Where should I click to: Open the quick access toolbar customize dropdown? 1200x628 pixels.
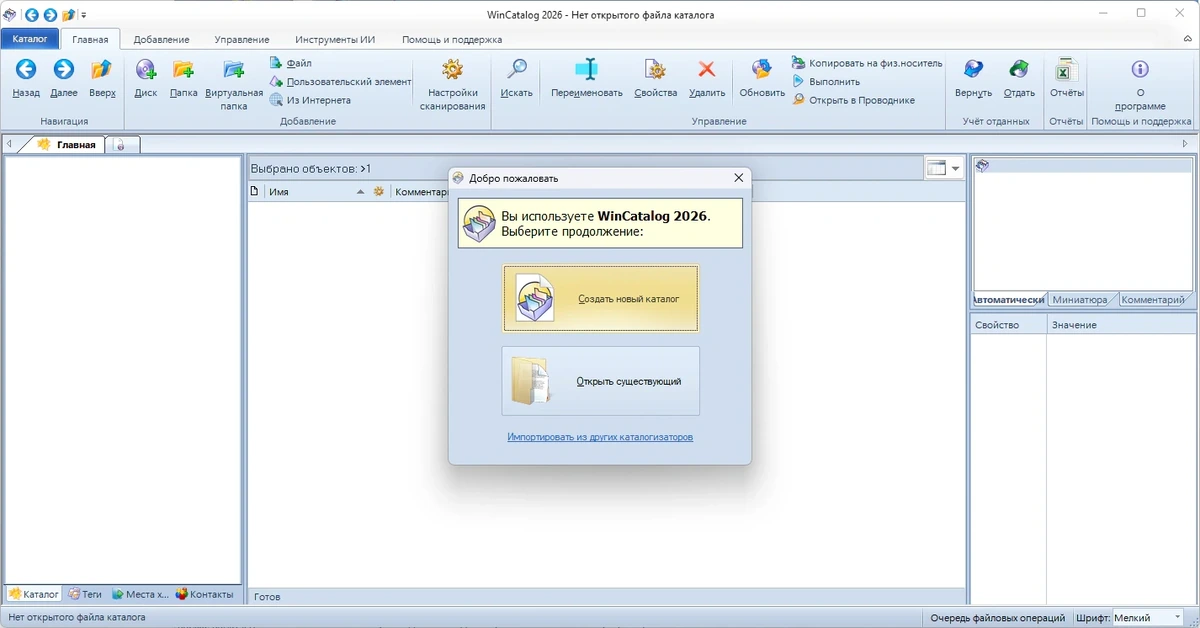83,15
